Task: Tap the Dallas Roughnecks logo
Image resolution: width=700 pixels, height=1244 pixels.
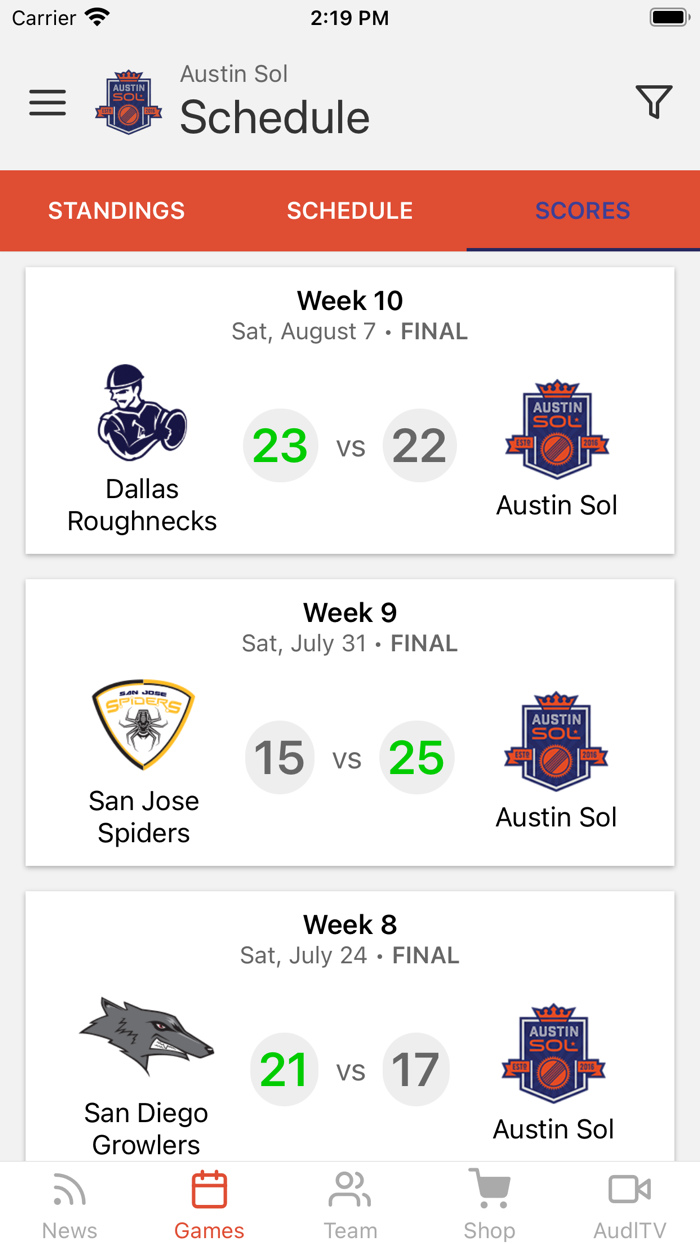Action: click(142, 413)
